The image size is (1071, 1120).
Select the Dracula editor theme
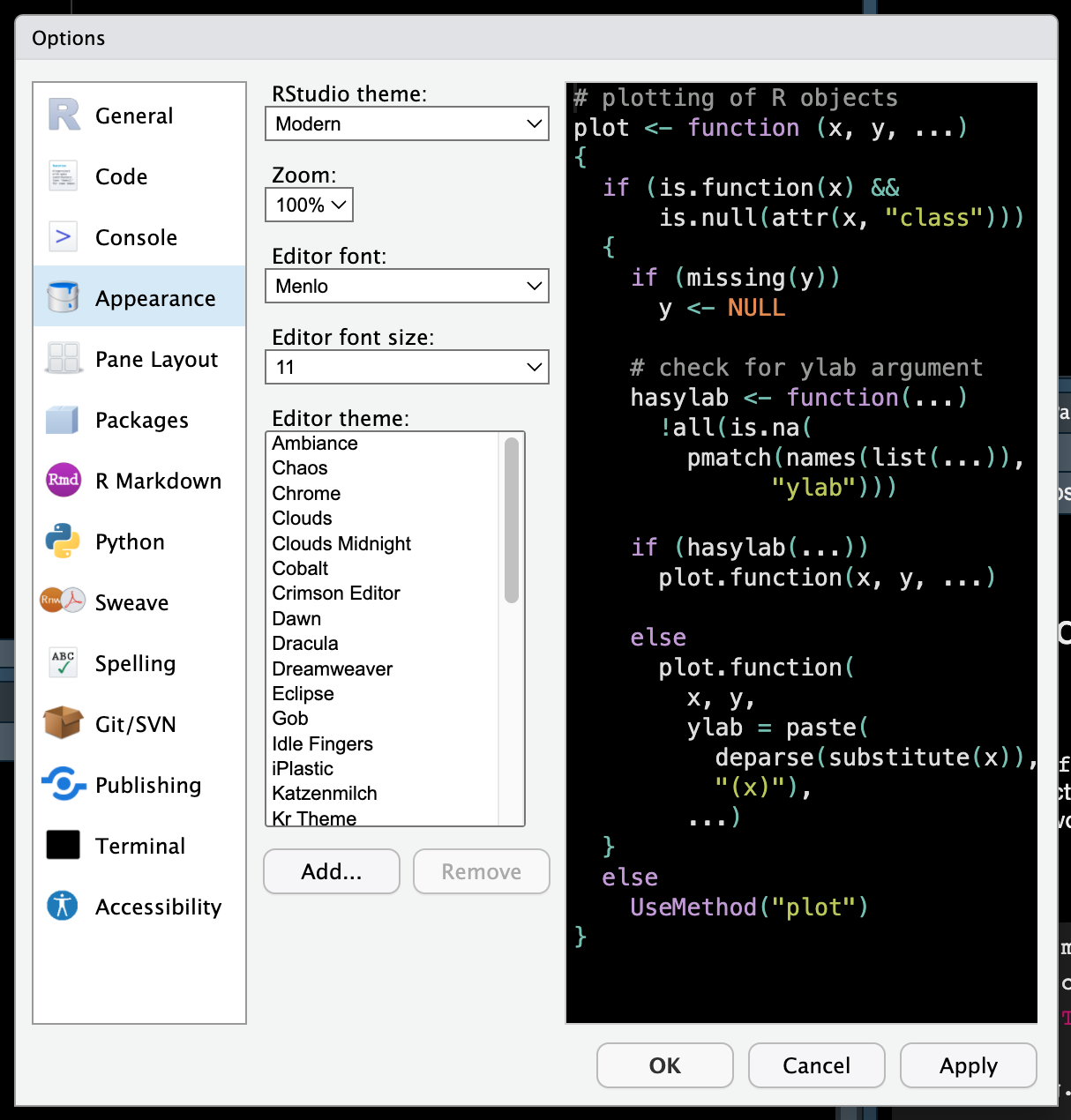click(305, 643)
